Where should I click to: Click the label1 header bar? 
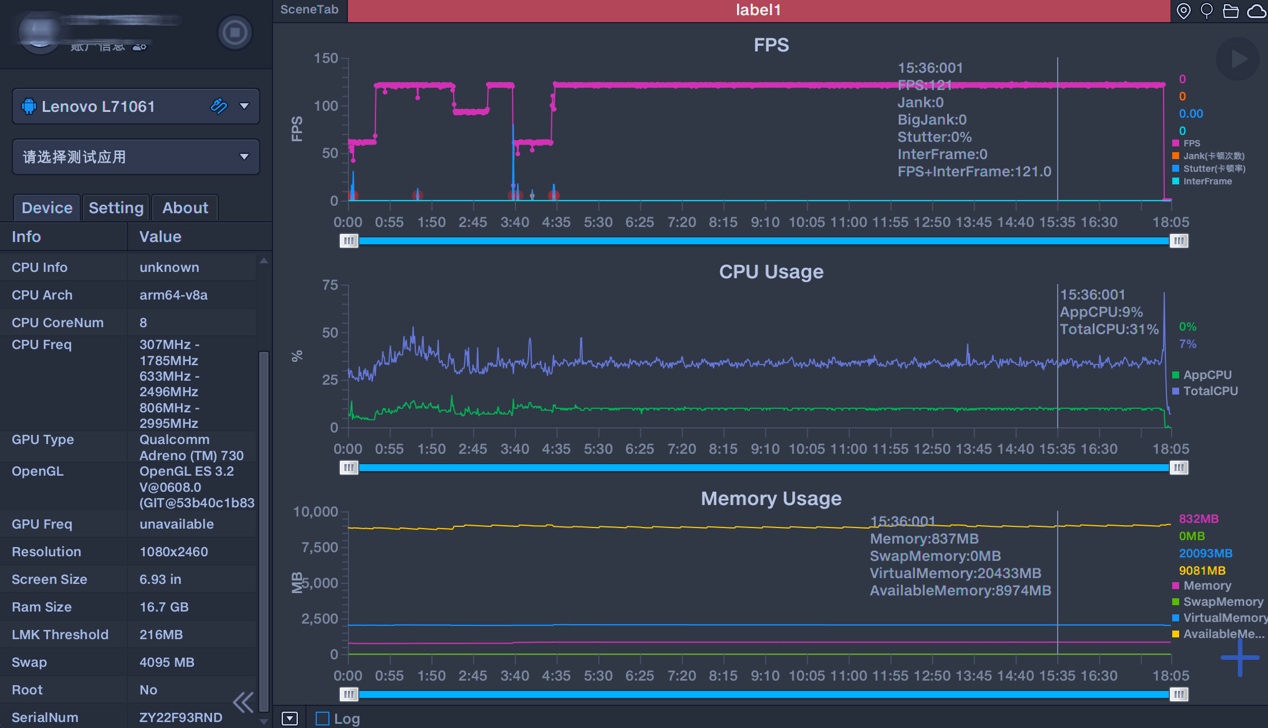click(x=758, y=10)
